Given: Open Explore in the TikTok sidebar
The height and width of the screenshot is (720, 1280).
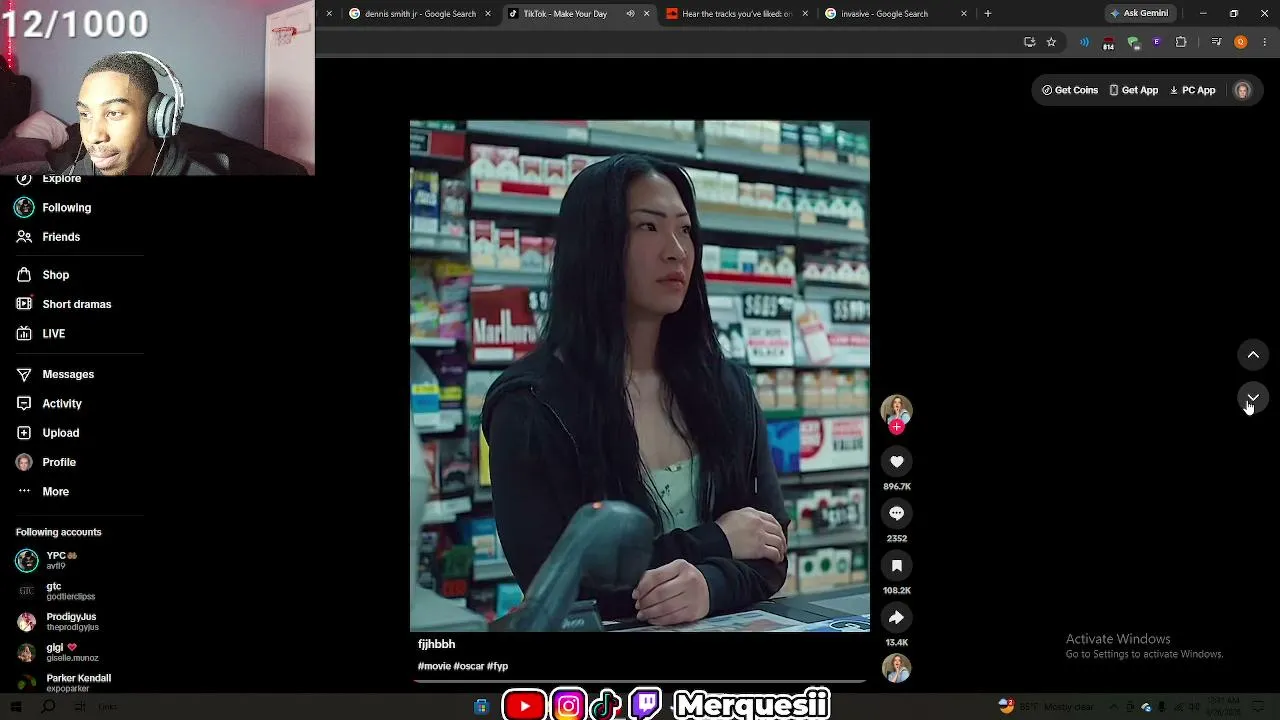Looking at the screenshot, I should pyautogui.click(x=48, y=178).
